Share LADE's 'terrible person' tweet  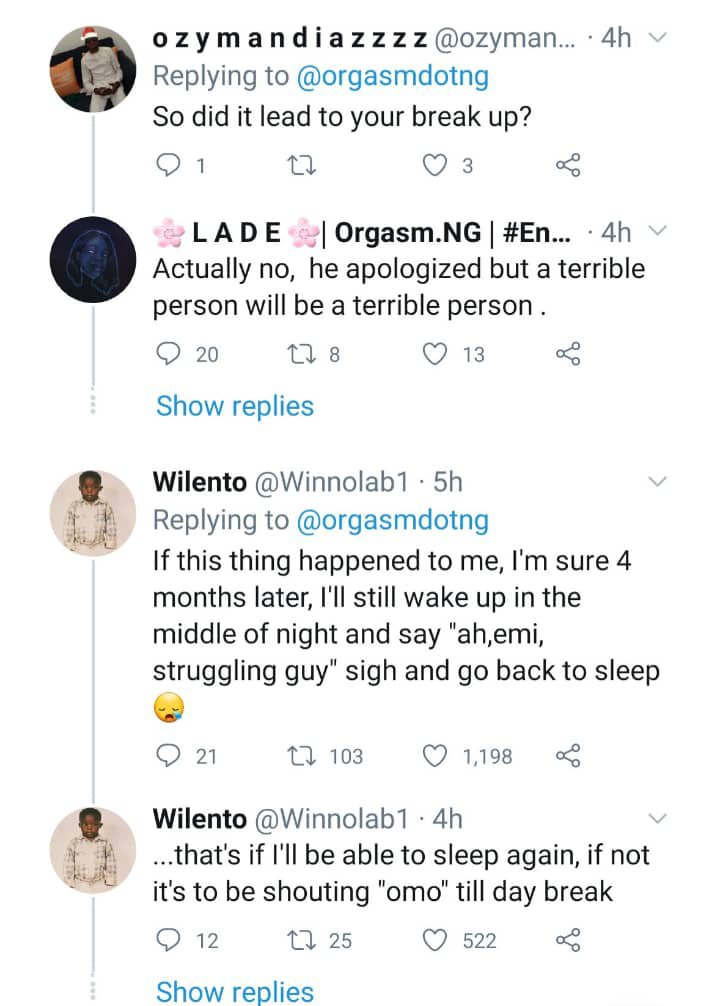tap(567, 353)
